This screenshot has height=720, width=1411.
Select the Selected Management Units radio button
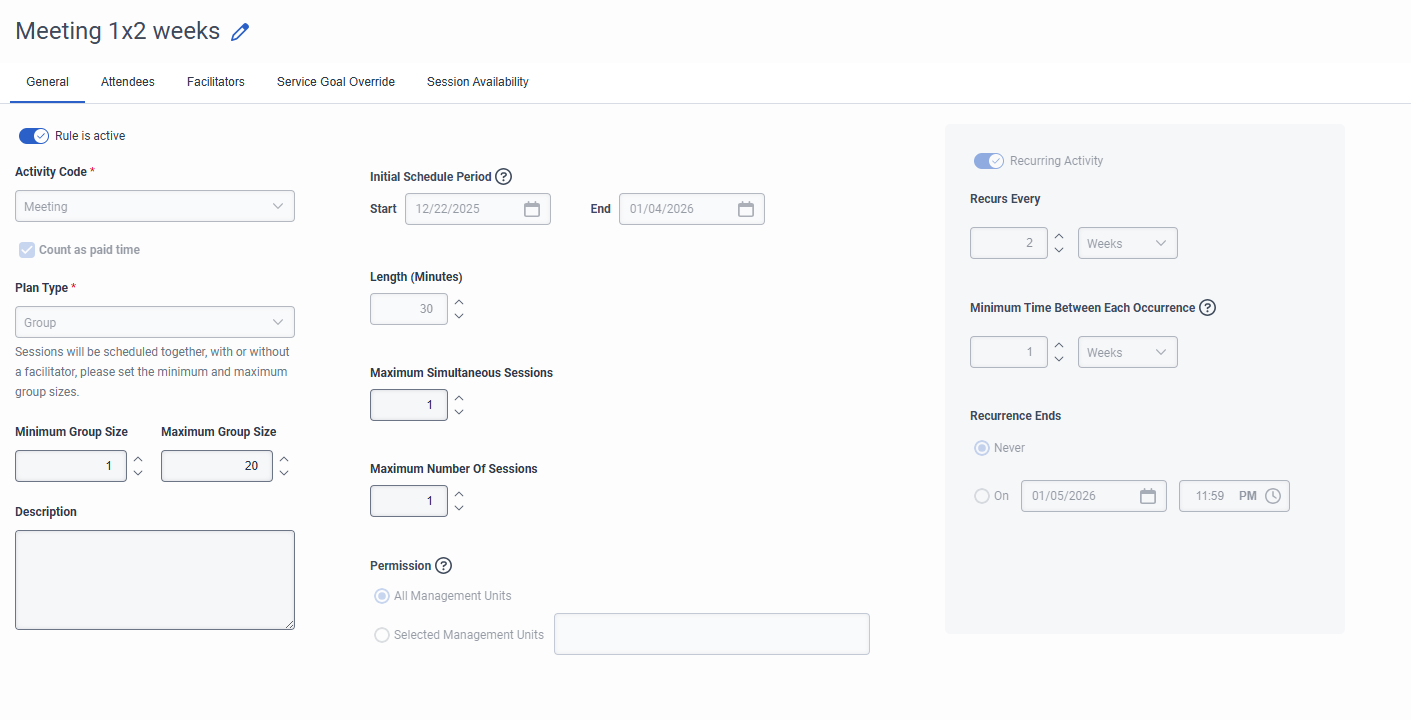pyautogui.click(x=381, y=635)
